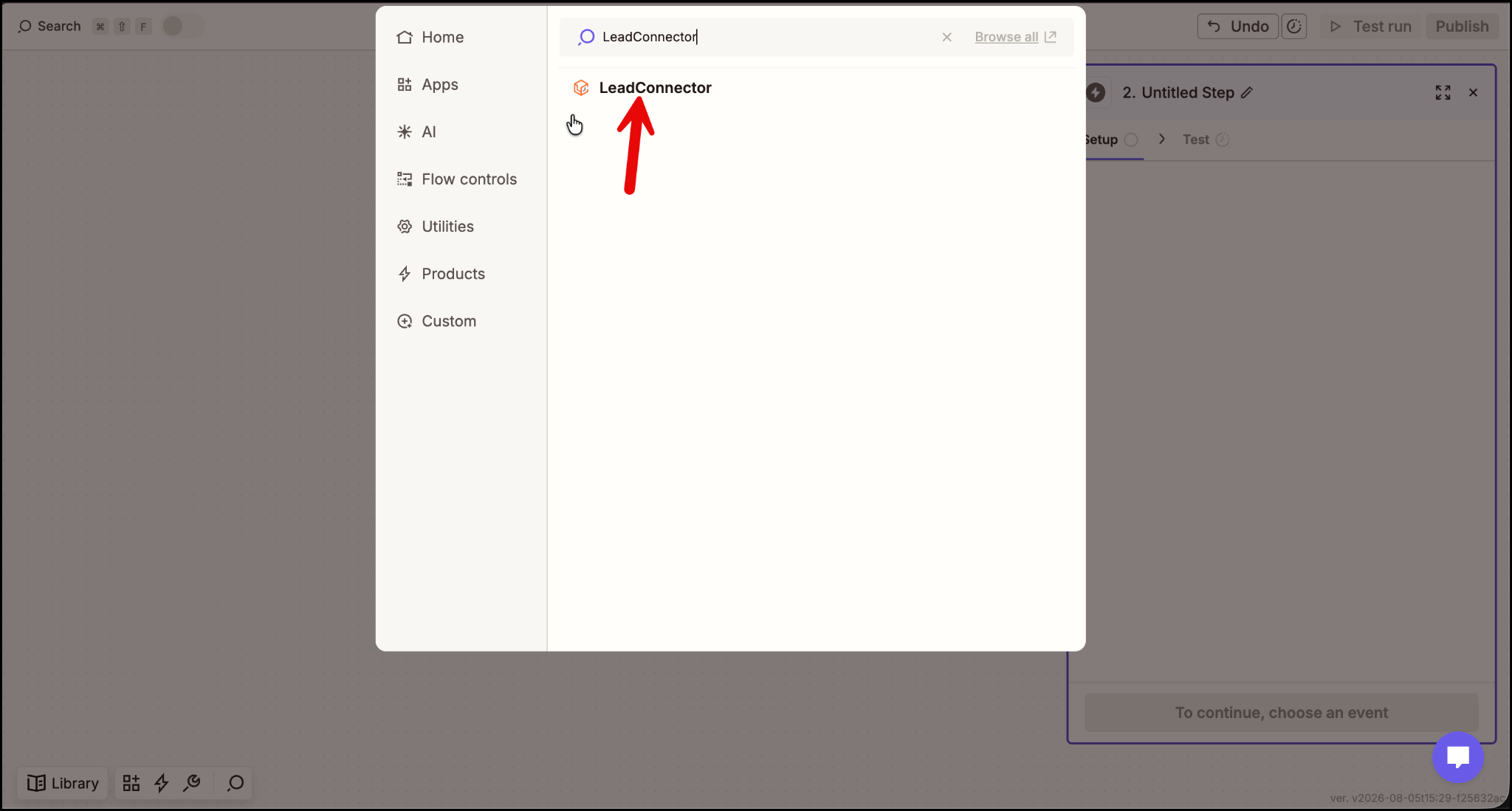Click the search icon in bottom toolbar
This screenshot has height=811, width=1512.
pyautogui.click(x=236, y=783)
